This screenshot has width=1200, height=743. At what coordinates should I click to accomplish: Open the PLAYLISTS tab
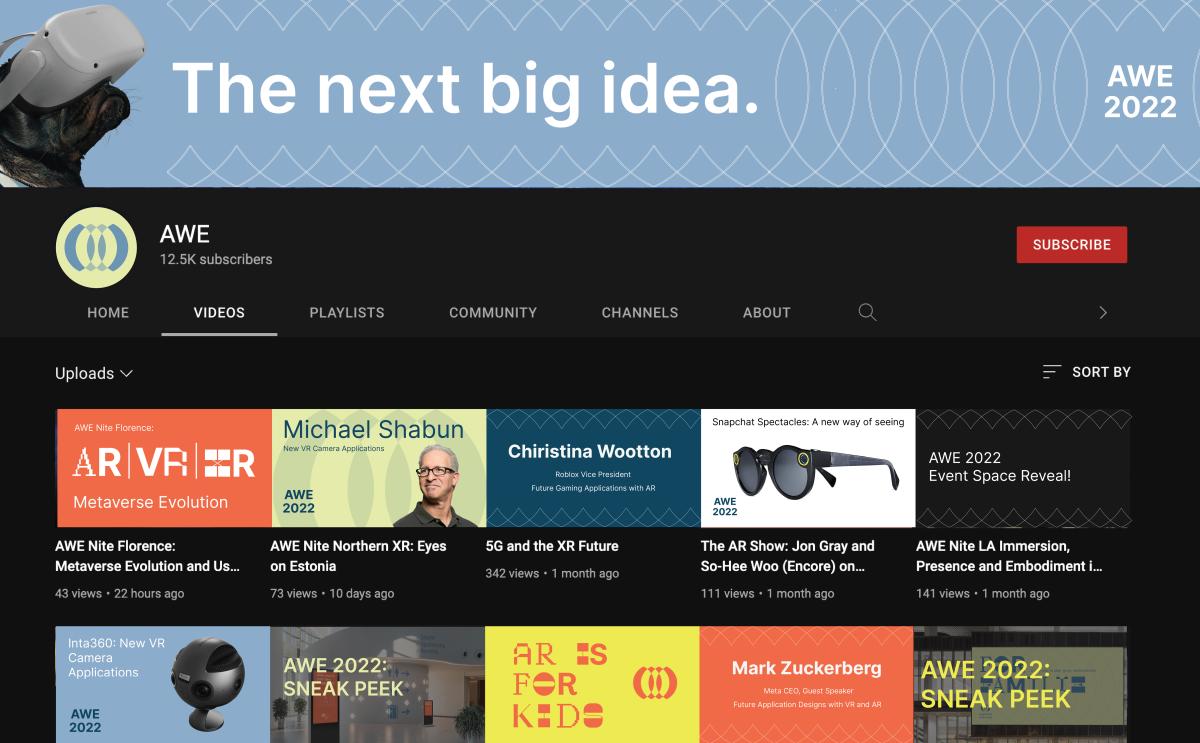pyautogui.click(x=347, y=312)
